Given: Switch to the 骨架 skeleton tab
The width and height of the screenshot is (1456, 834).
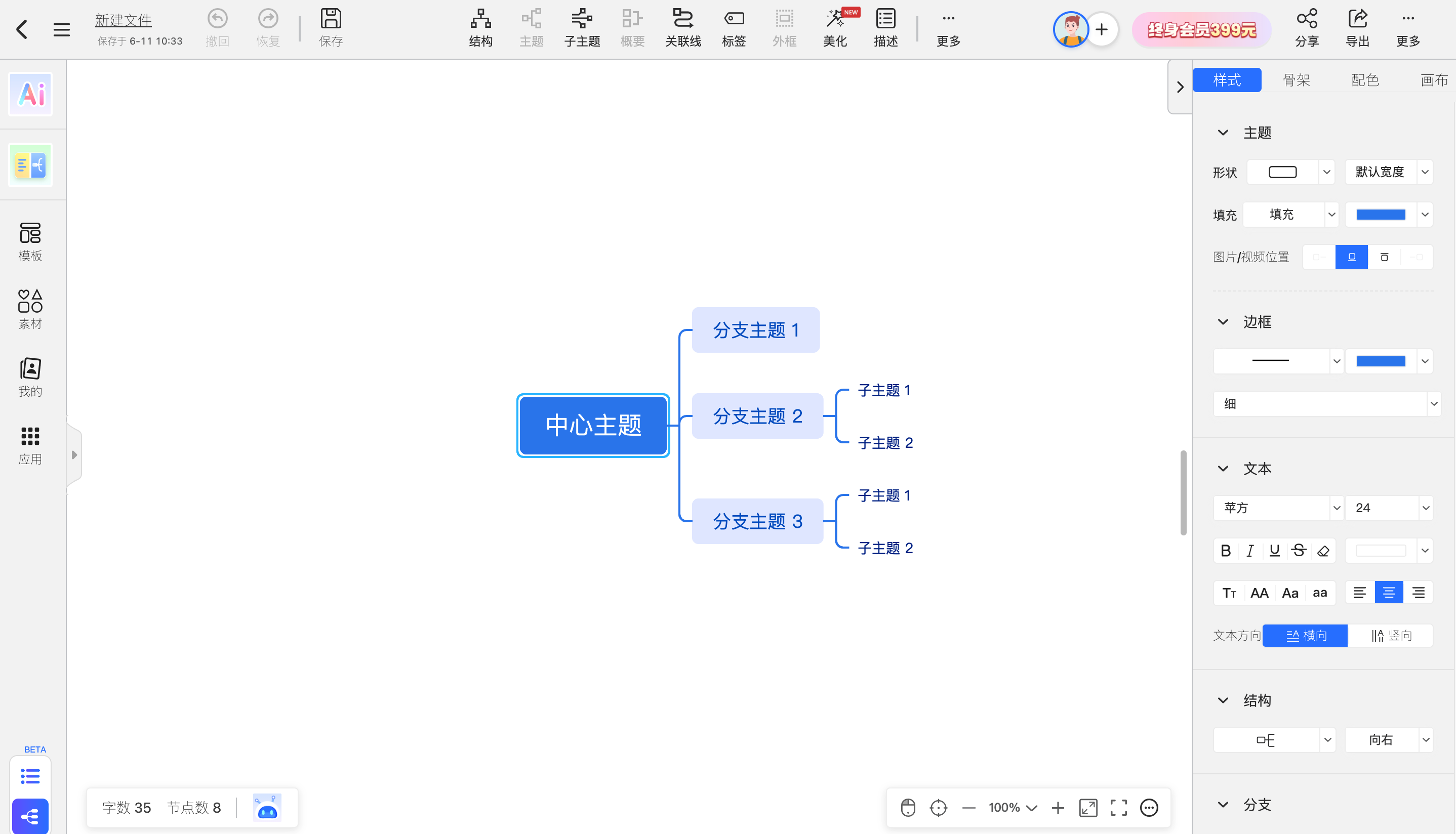Looking at the screenshot, I should 1297,79.
